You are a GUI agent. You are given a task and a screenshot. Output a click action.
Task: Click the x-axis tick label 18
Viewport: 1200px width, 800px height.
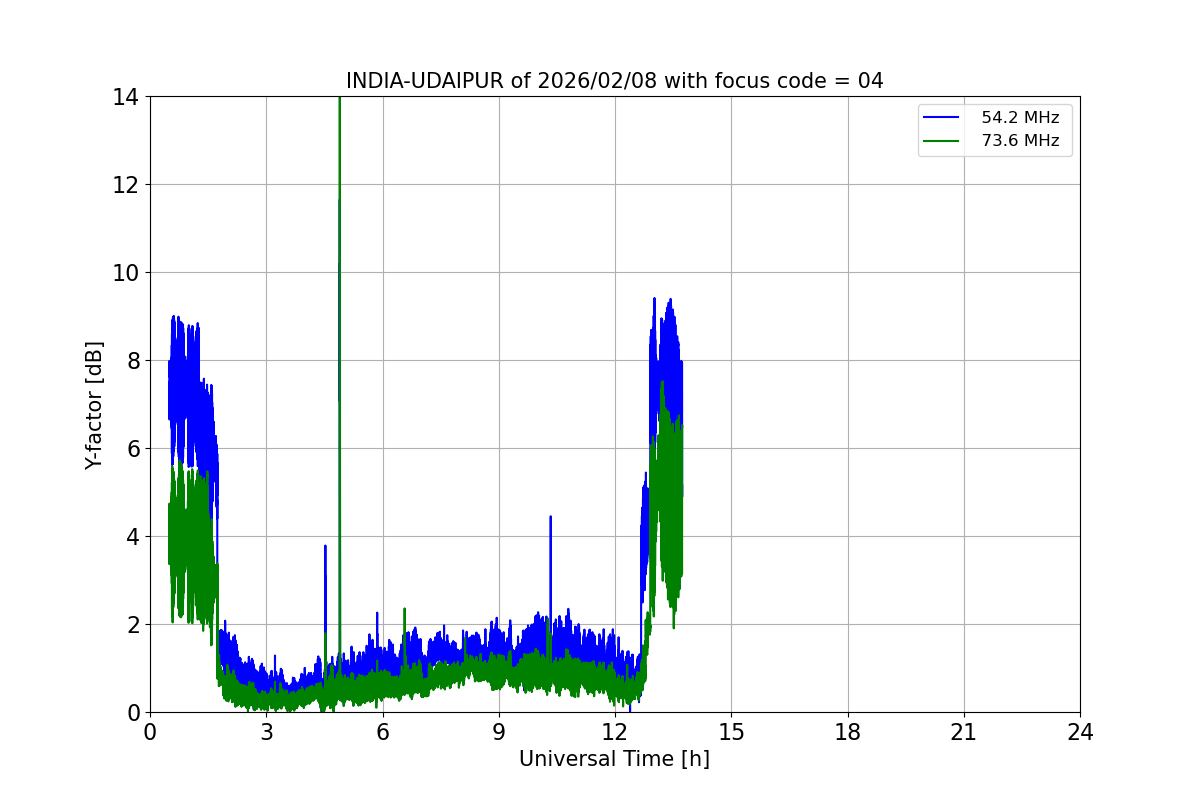click(847, 732)
